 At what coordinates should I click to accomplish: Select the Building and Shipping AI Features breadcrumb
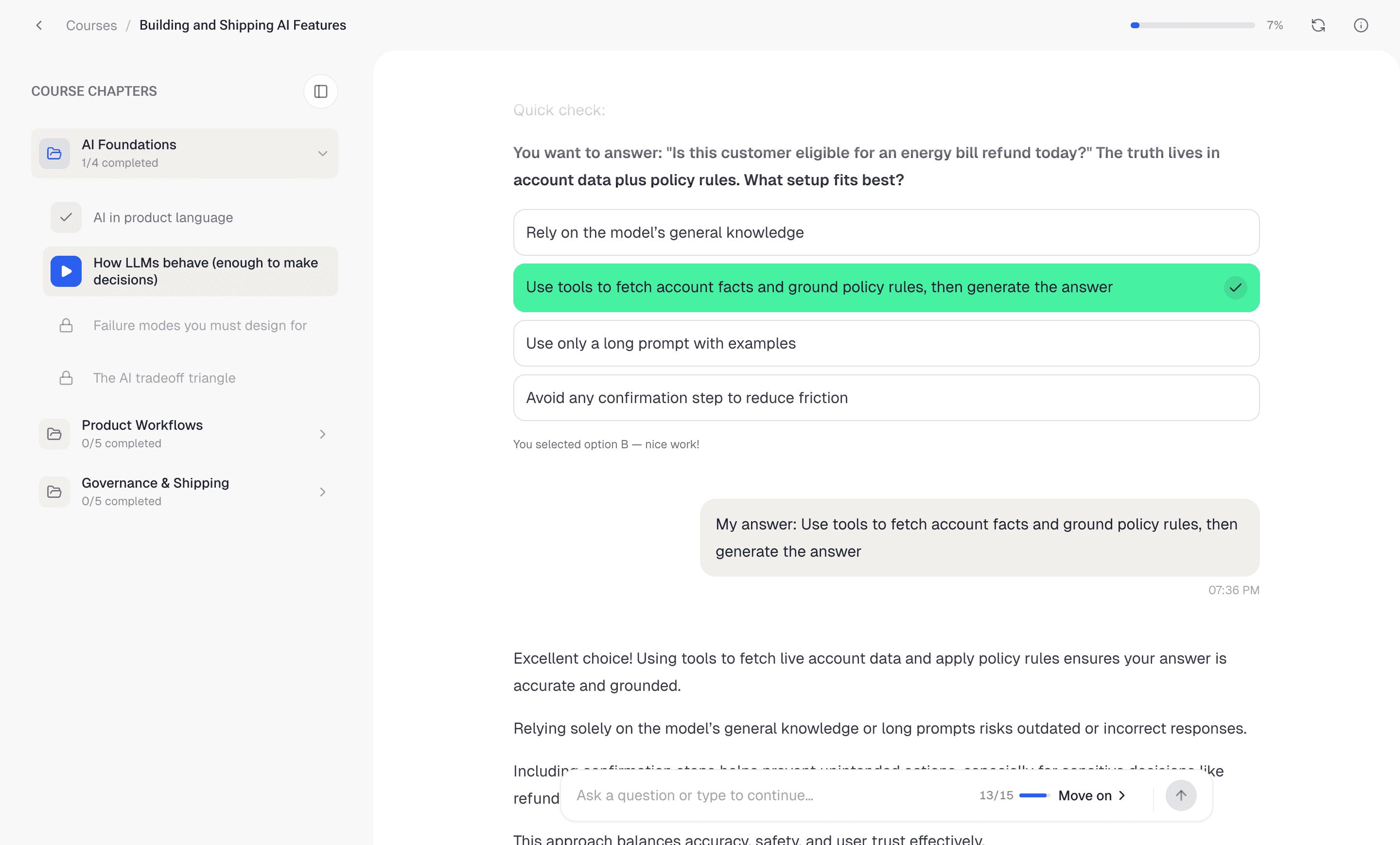pos(243,25)
